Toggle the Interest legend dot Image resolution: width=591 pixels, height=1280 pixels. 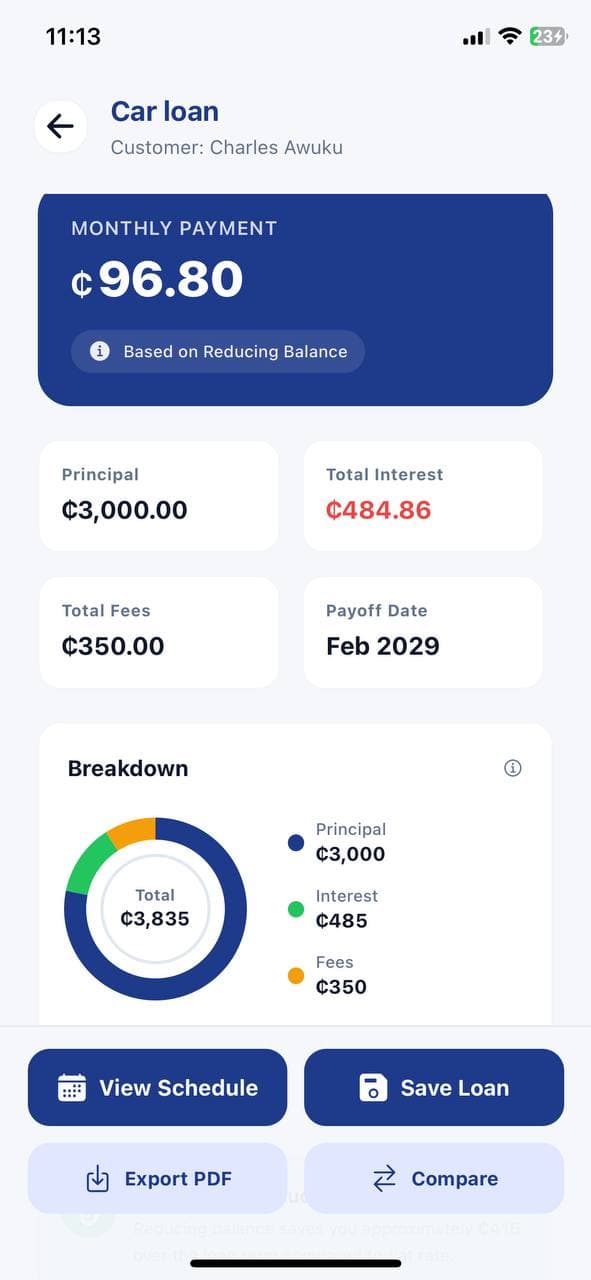[x=295, y=908]
